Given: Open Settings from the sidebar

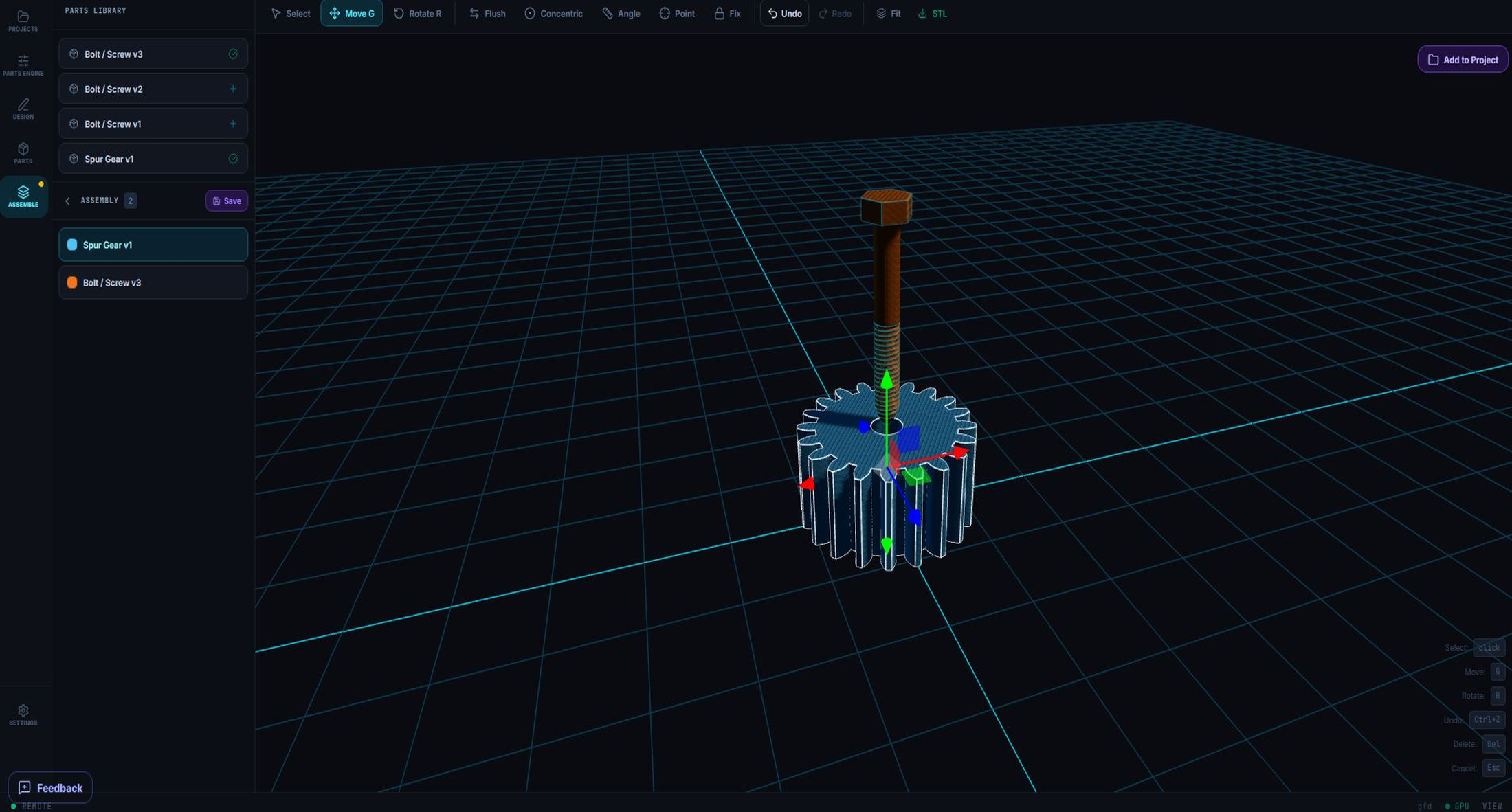Looking at the screenshot, I should tap(23, 714).
